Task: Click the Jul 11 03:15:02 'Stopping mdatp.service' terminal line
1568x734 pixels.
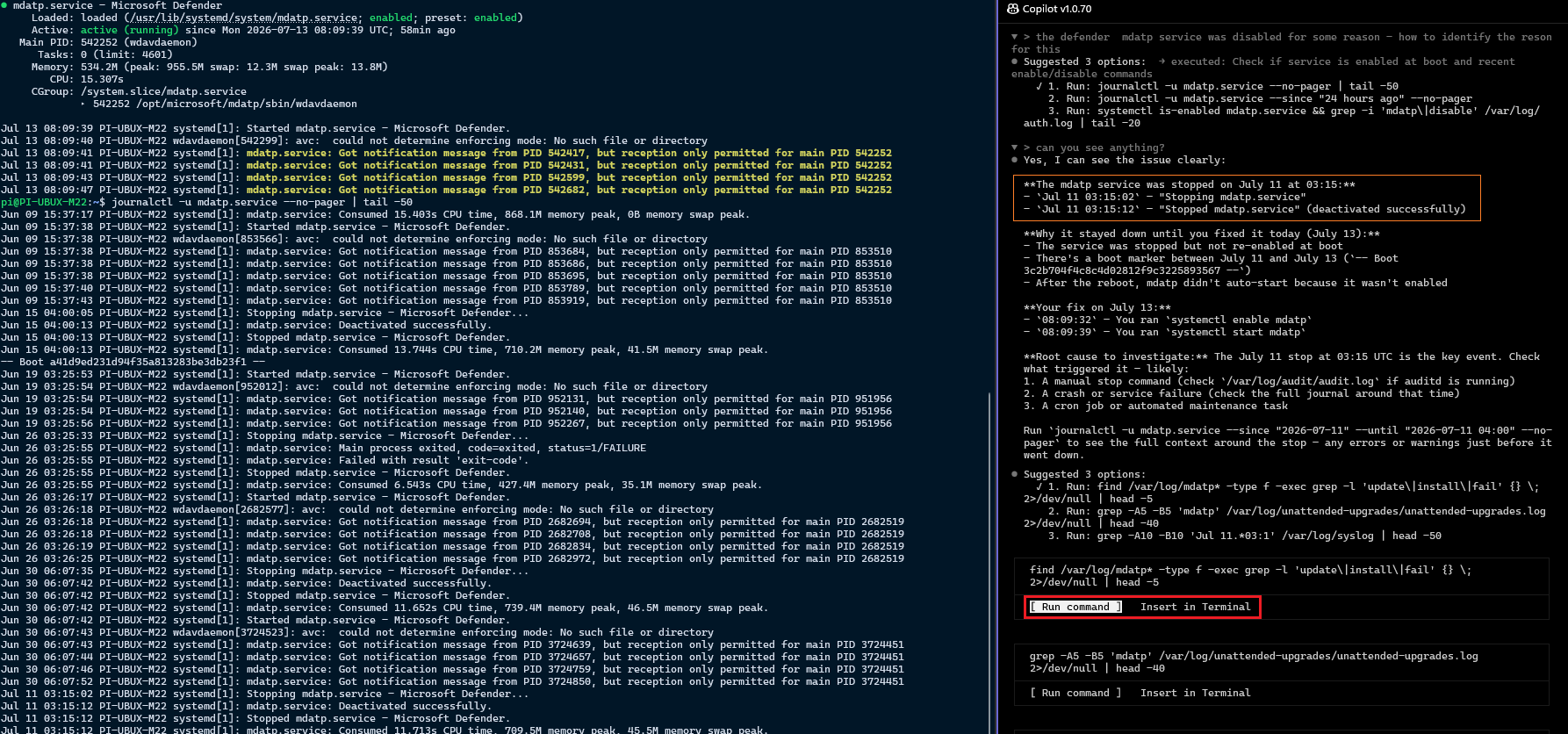Action: pyautogui.click(x=264, y=694)
